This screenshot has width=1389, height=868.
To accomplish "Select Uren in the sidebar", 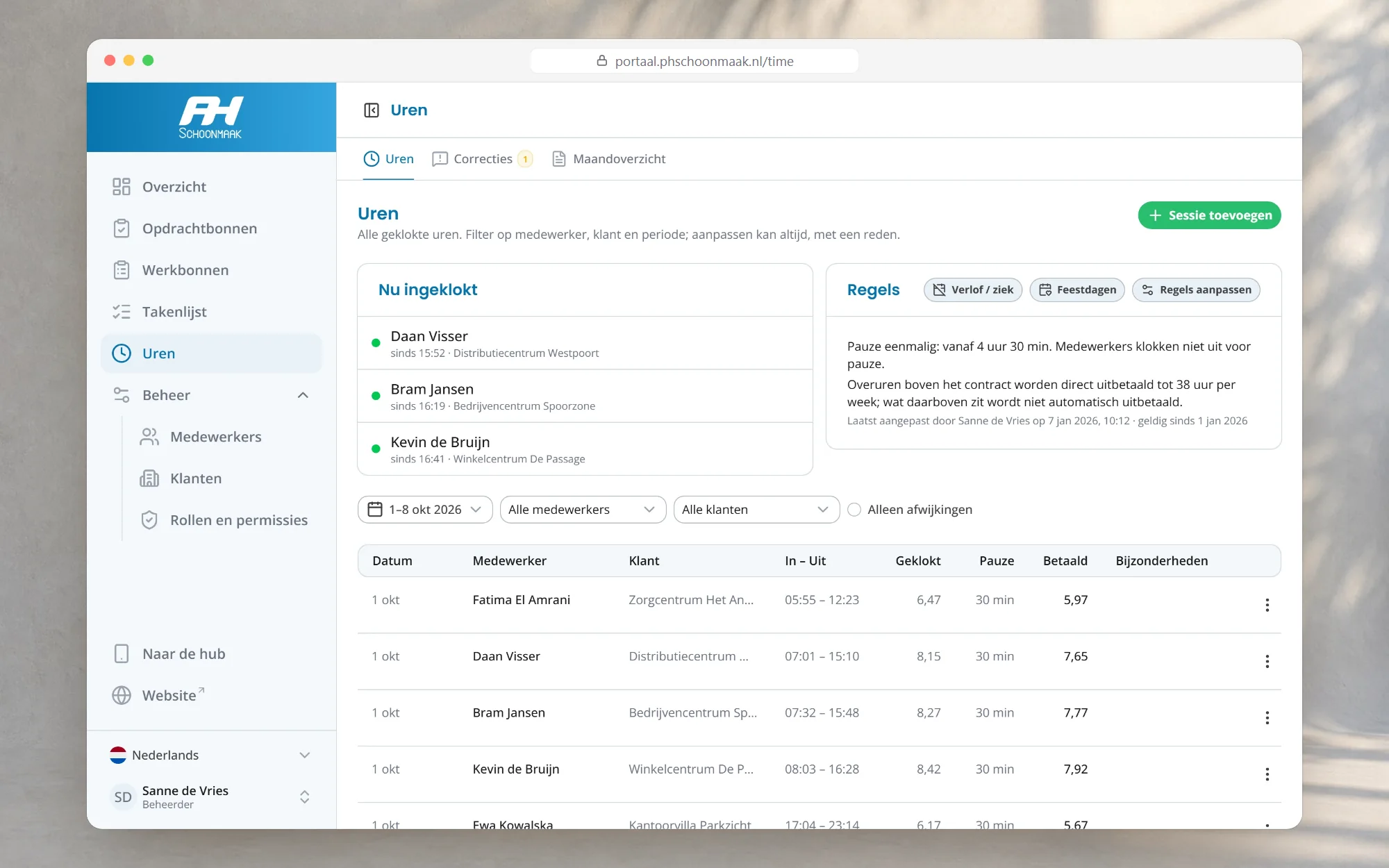I will click(x=212, y=353).
